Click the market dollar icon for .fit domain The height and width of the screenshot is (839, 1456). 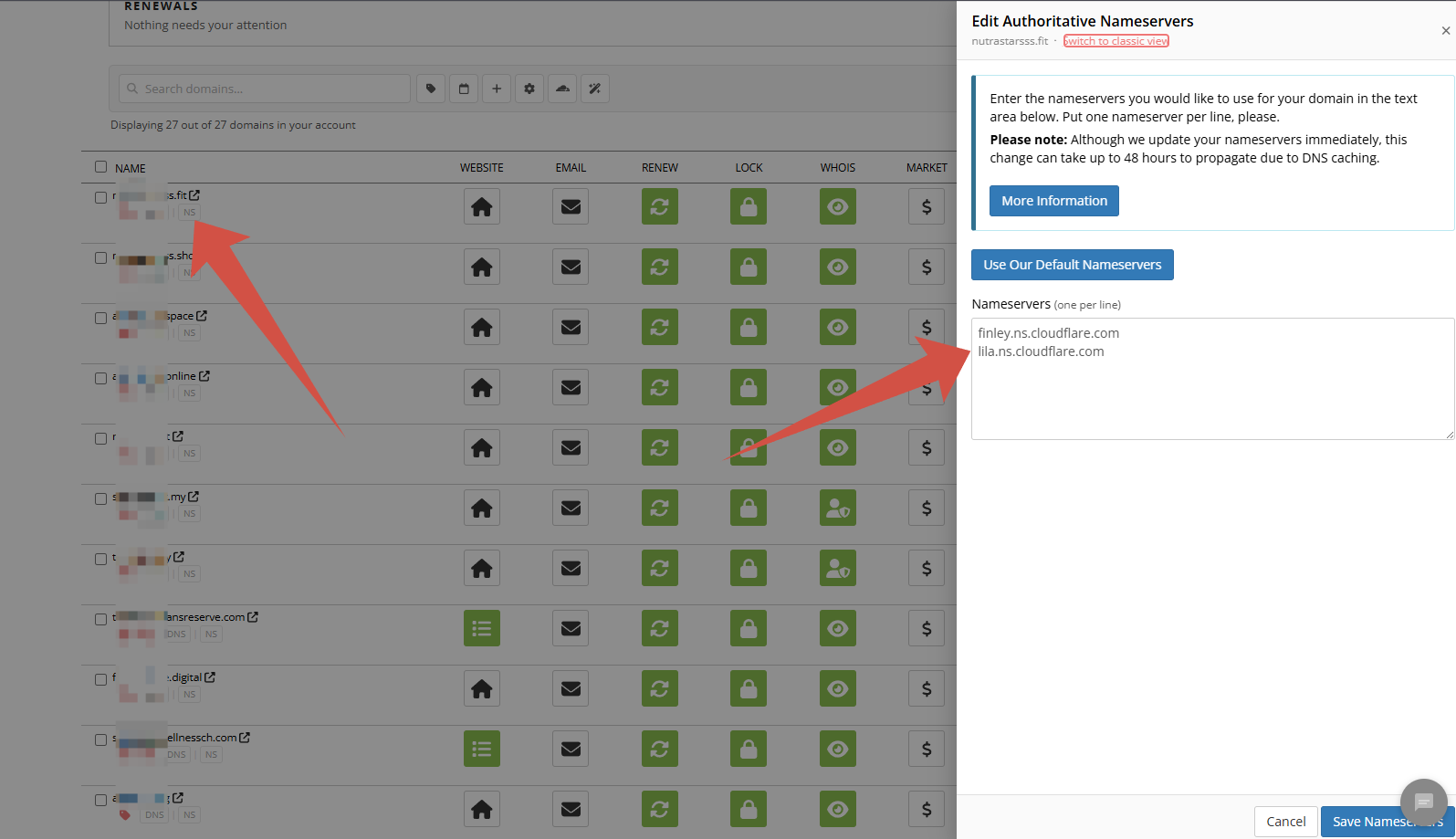(927, 206)
